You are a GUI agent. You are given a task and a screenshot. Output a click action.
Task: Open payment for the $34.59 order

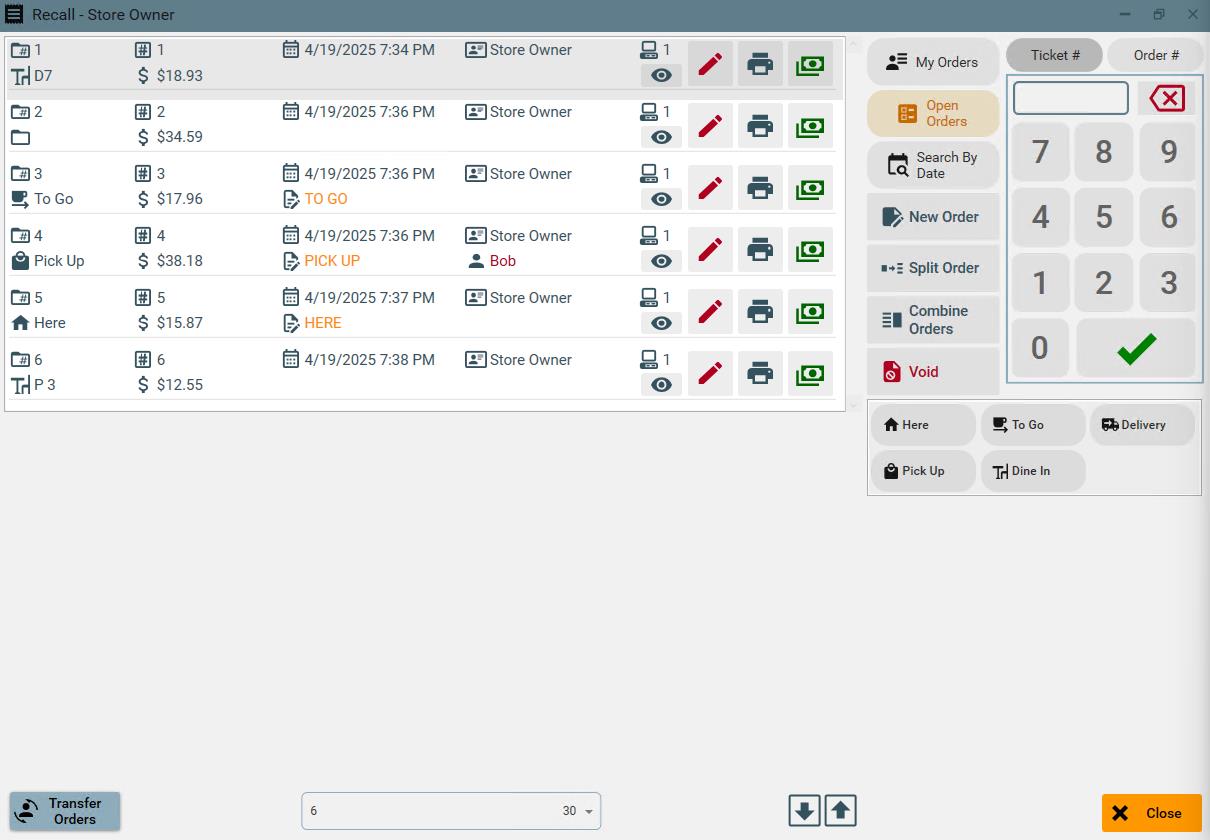pyautogui.click(x=810, y=126)
